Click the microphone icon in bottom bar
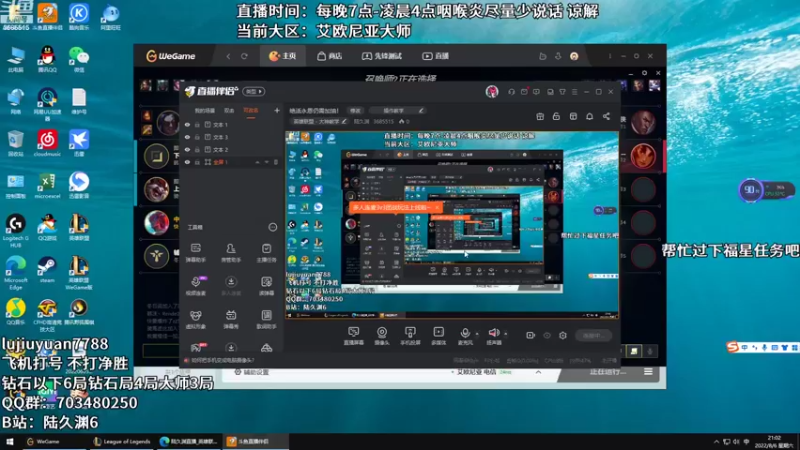Image resolution: width=800 pixels, height=450 pixels. tap(465, 333)
